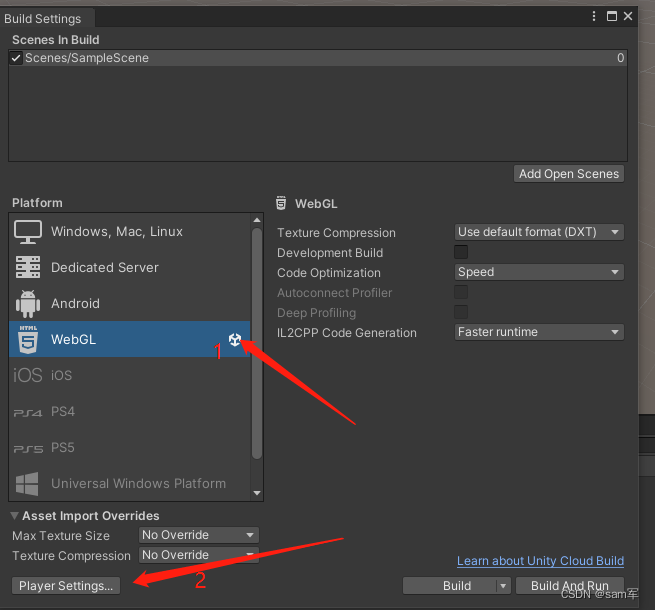Select the Windows, Mac, Linux platform
This screenshot has height=610, width=655.
(129, 232)
